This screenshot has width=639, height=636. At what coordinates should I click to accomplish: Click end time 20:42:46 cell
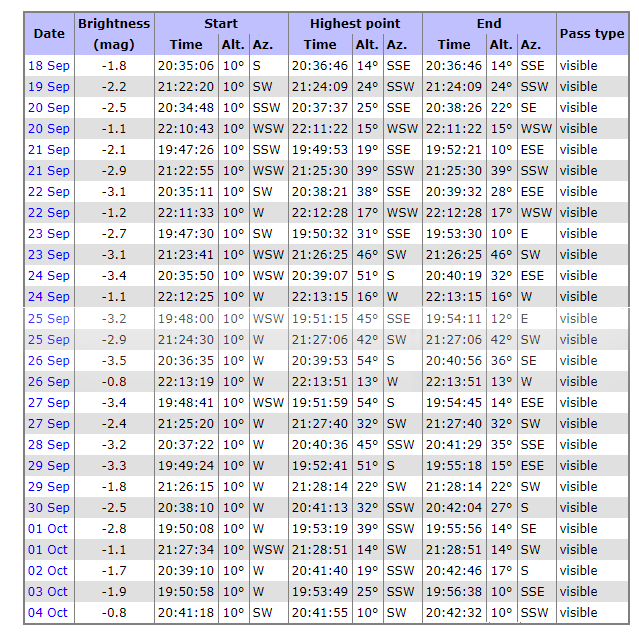click(x=454, y=571)
